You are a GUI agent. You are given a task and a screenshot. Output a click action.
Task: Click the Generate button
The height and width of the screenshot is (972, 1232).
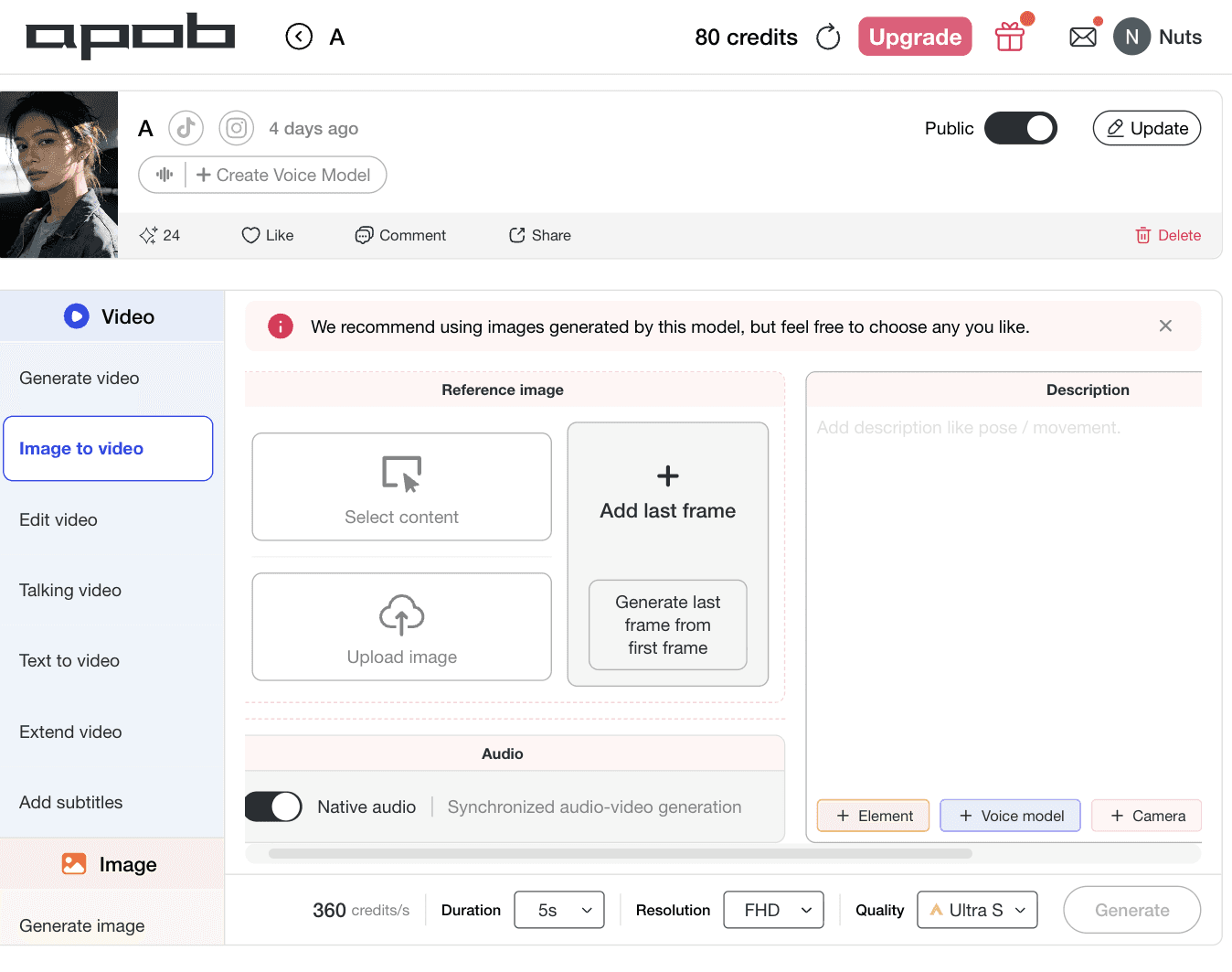click(x=1132, y=910)
